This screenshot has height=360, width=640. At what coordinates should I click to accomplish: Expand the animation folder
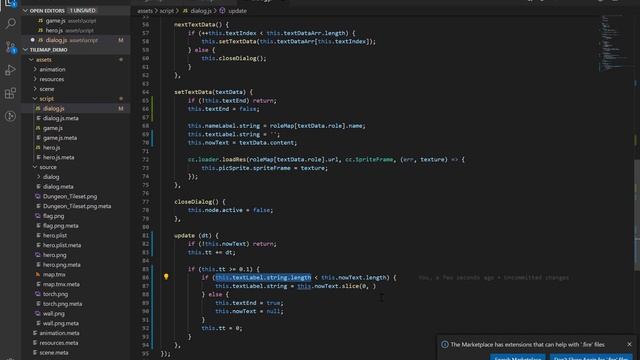point(35,69)
